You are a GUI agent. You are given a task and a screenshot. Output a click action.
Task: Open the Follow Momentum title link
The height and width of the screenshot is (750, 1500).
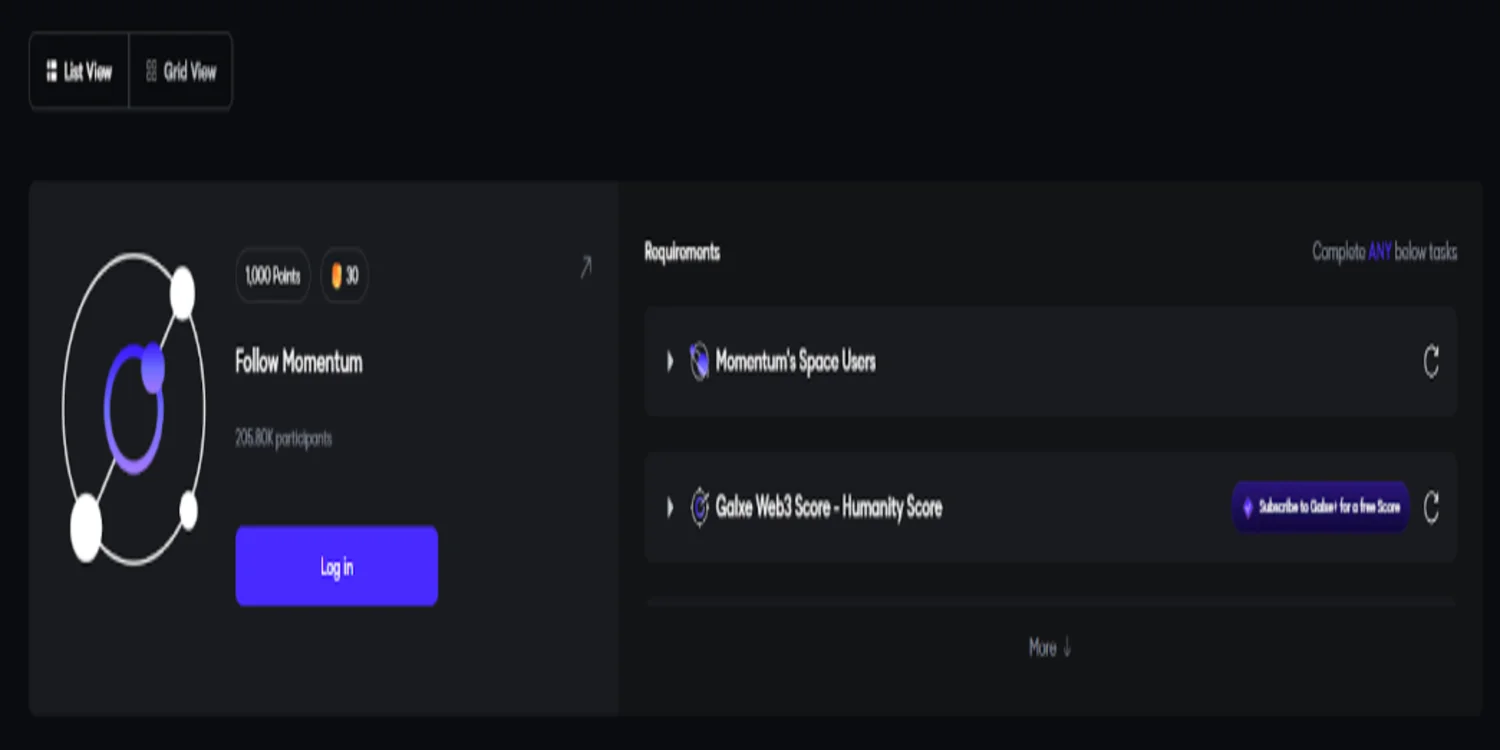point(299,362)
